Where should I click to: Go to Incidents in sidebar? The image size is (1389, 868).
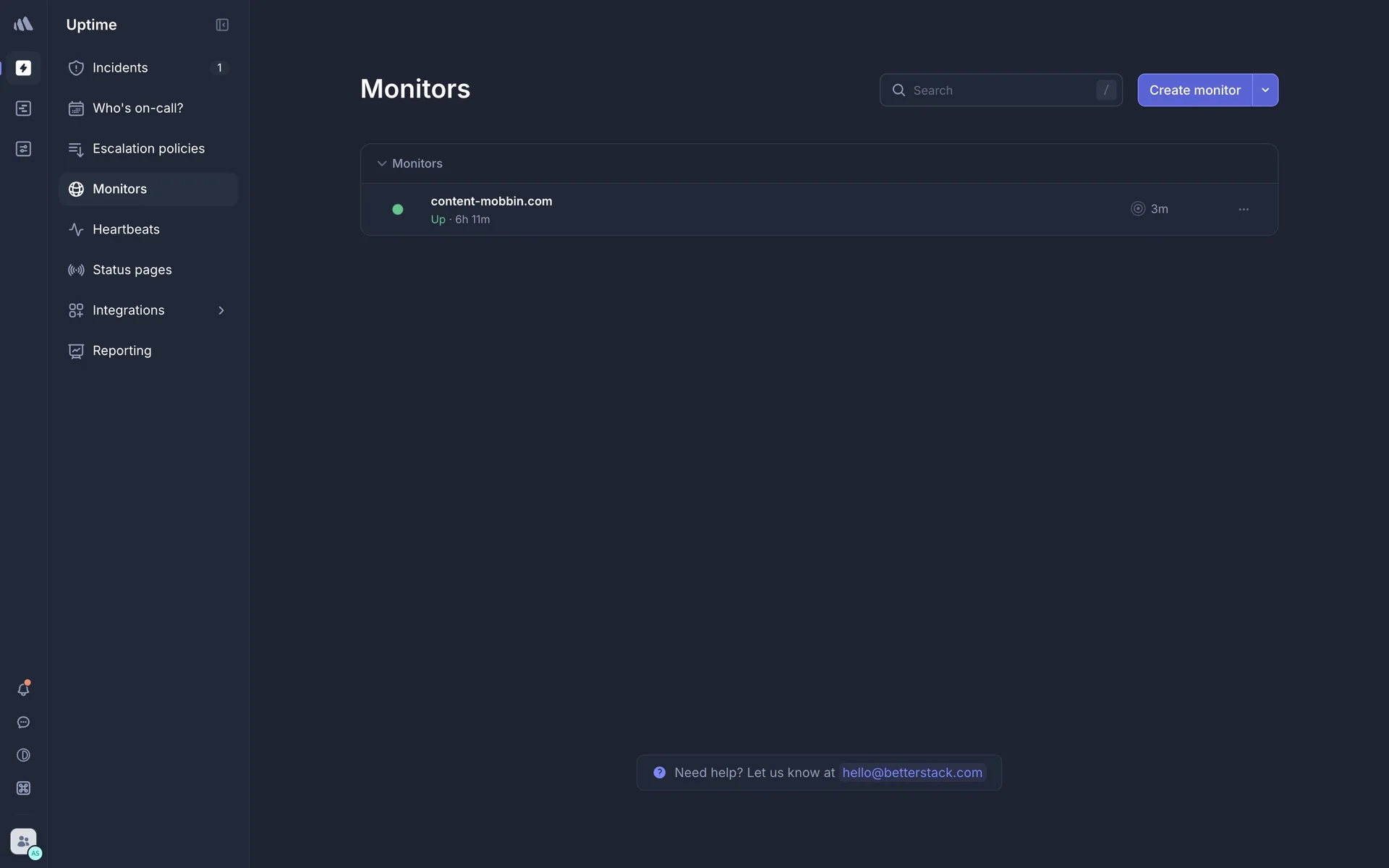(120, 68)
